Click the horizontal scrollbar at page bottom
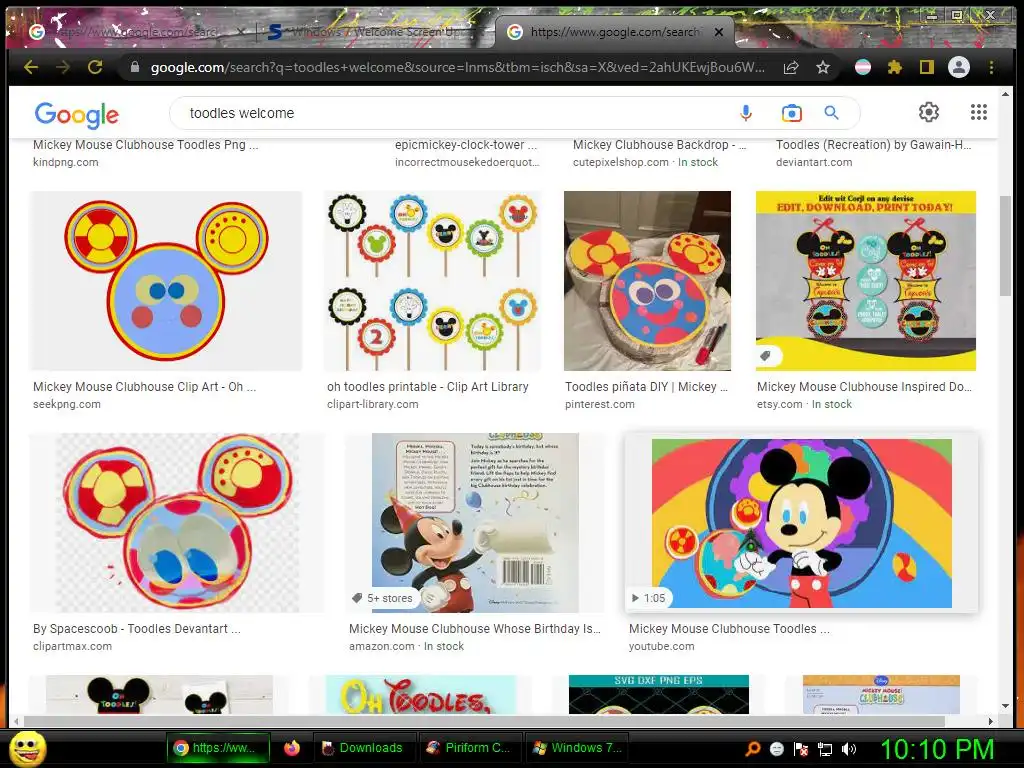 point(483,721)
